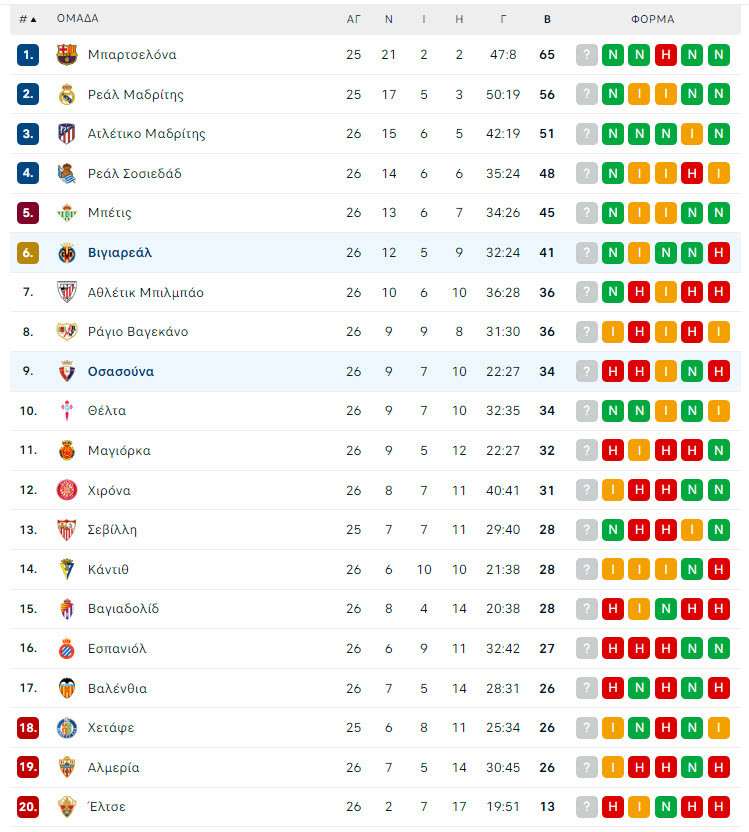This screenshot has width=749, height=832.
Task: Click the ΦΟΡΜΑ column header
Action: pos(652,19)
